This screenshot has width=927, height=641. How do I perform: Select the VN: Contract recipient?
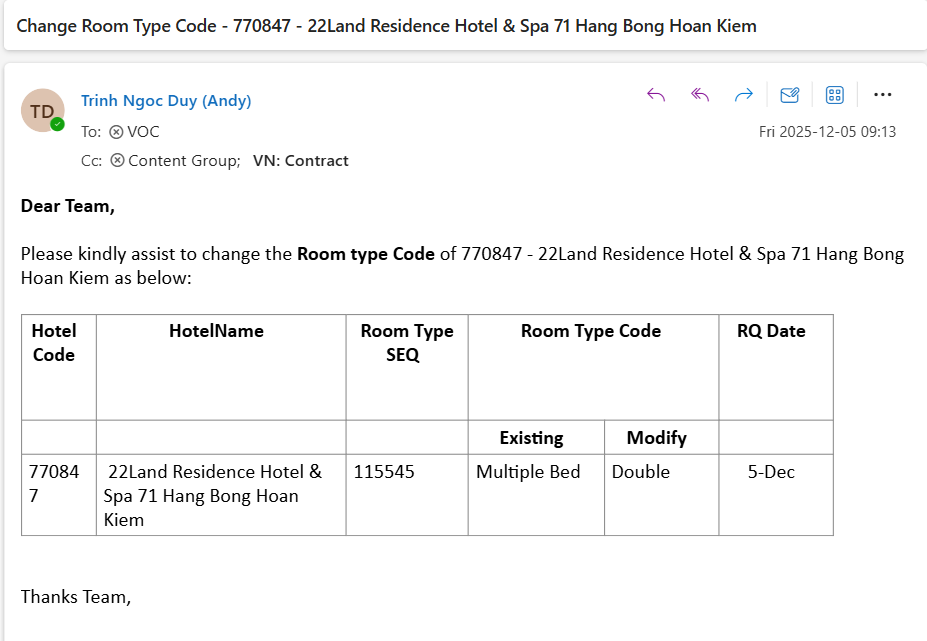300,160
